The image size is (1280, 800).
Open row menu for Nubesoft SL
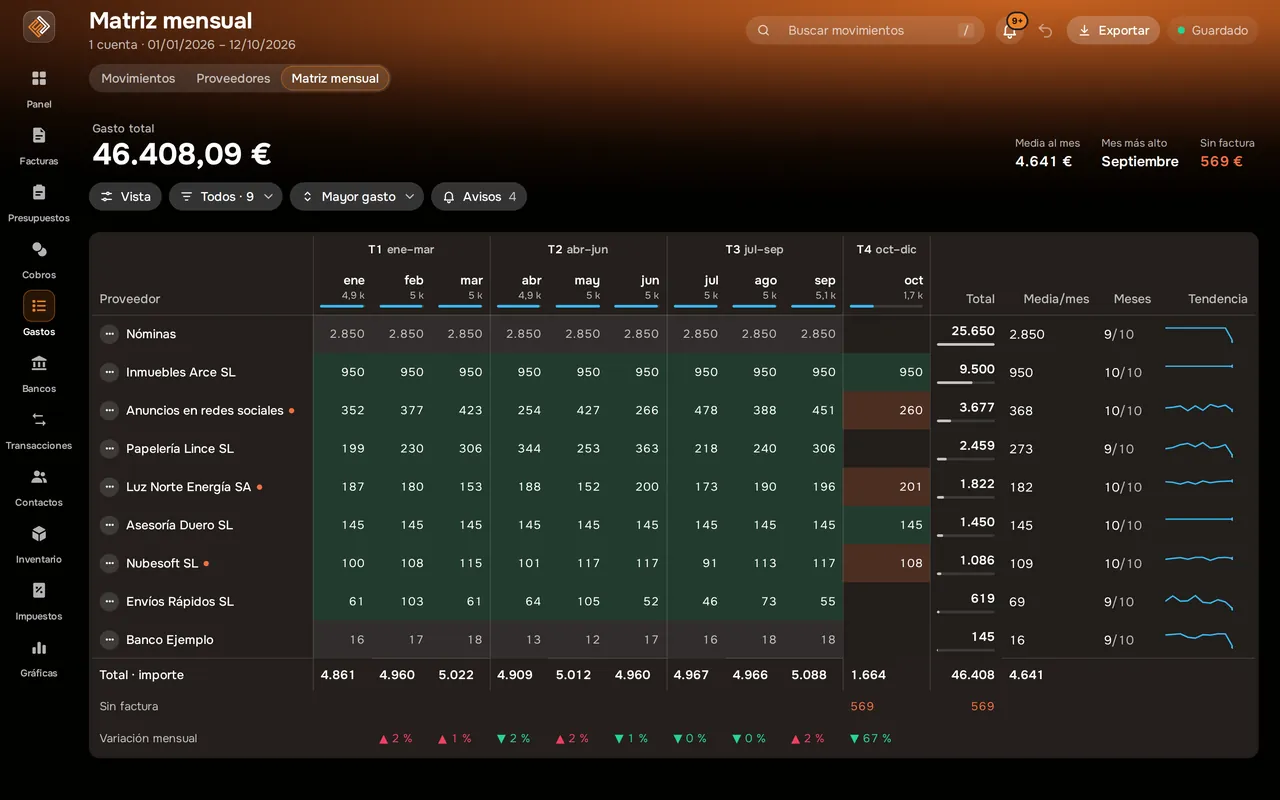coord(109,563)
